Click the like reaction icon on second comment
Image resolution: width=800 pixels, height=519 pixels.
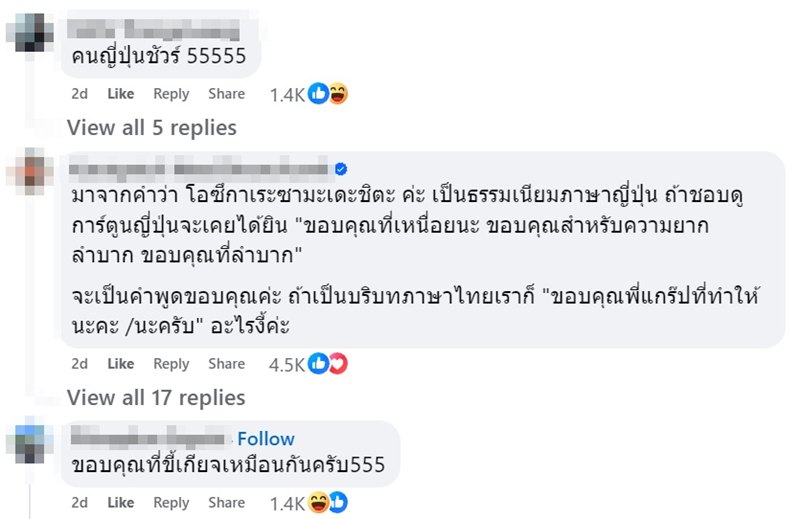click(319, 364)
